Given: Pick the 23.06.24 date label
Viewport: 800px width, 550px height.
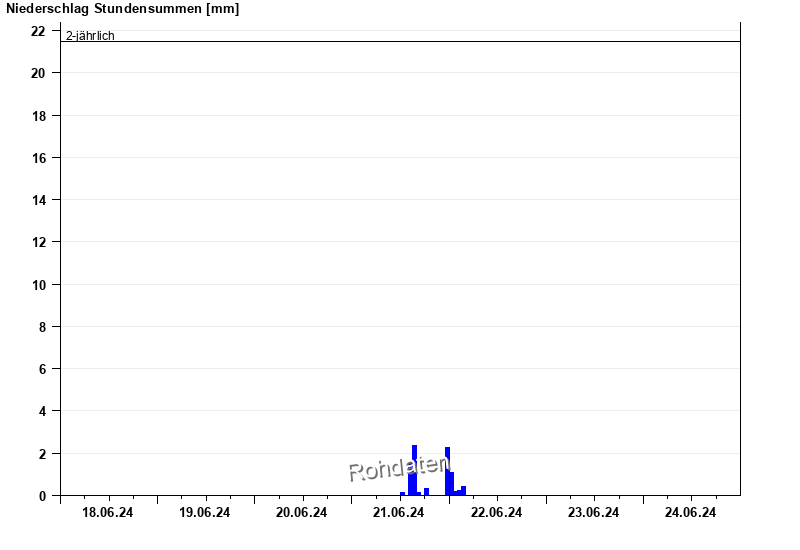Looking at the screenshot, I should click(593, 513).
